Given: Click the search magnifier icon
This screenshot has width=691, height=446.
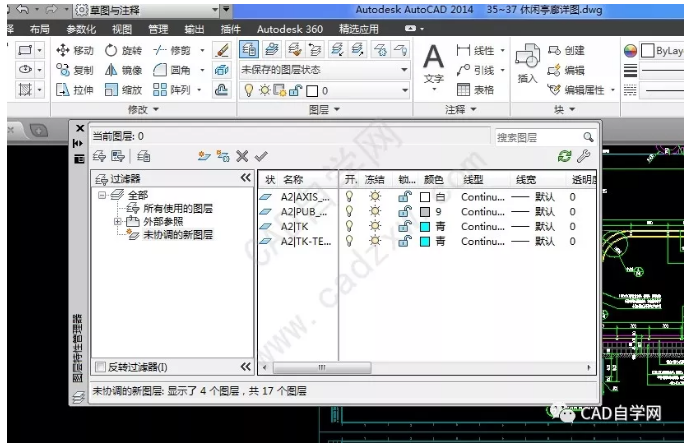Looking at the screenshot, I should [588, 137].
